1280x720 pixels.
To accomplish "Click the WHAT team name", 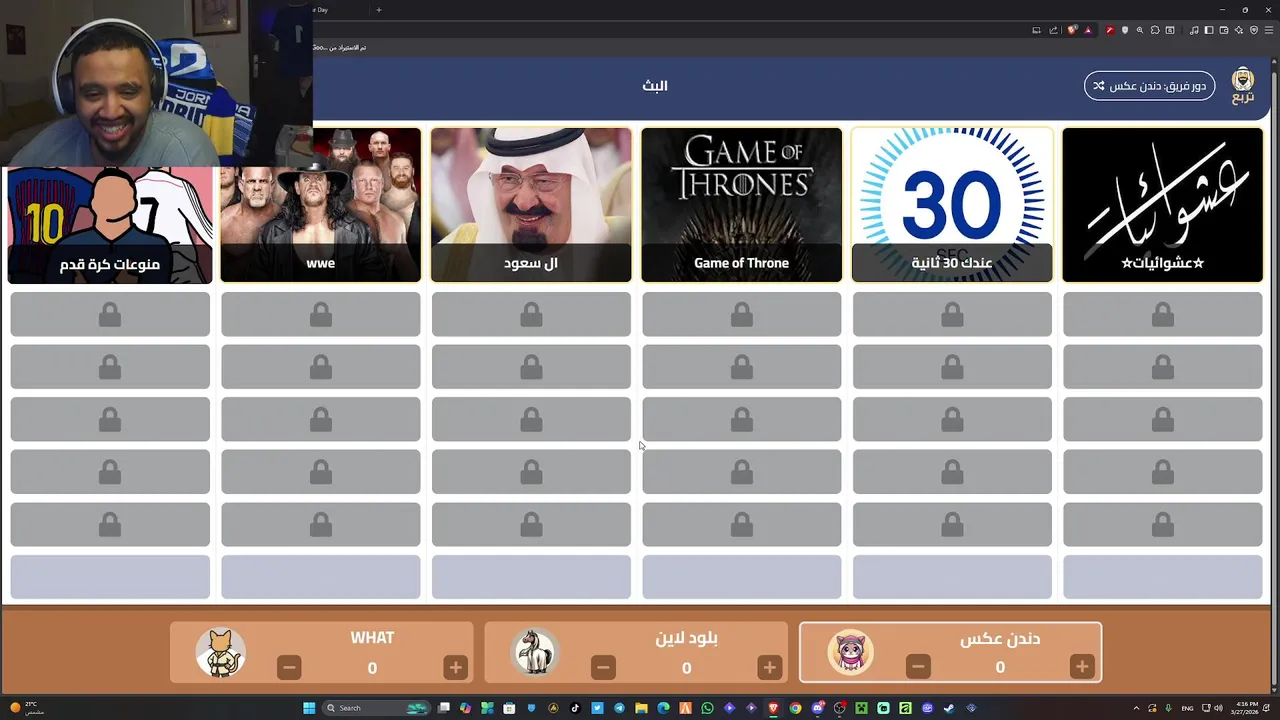I will click(x=372, y=638).
